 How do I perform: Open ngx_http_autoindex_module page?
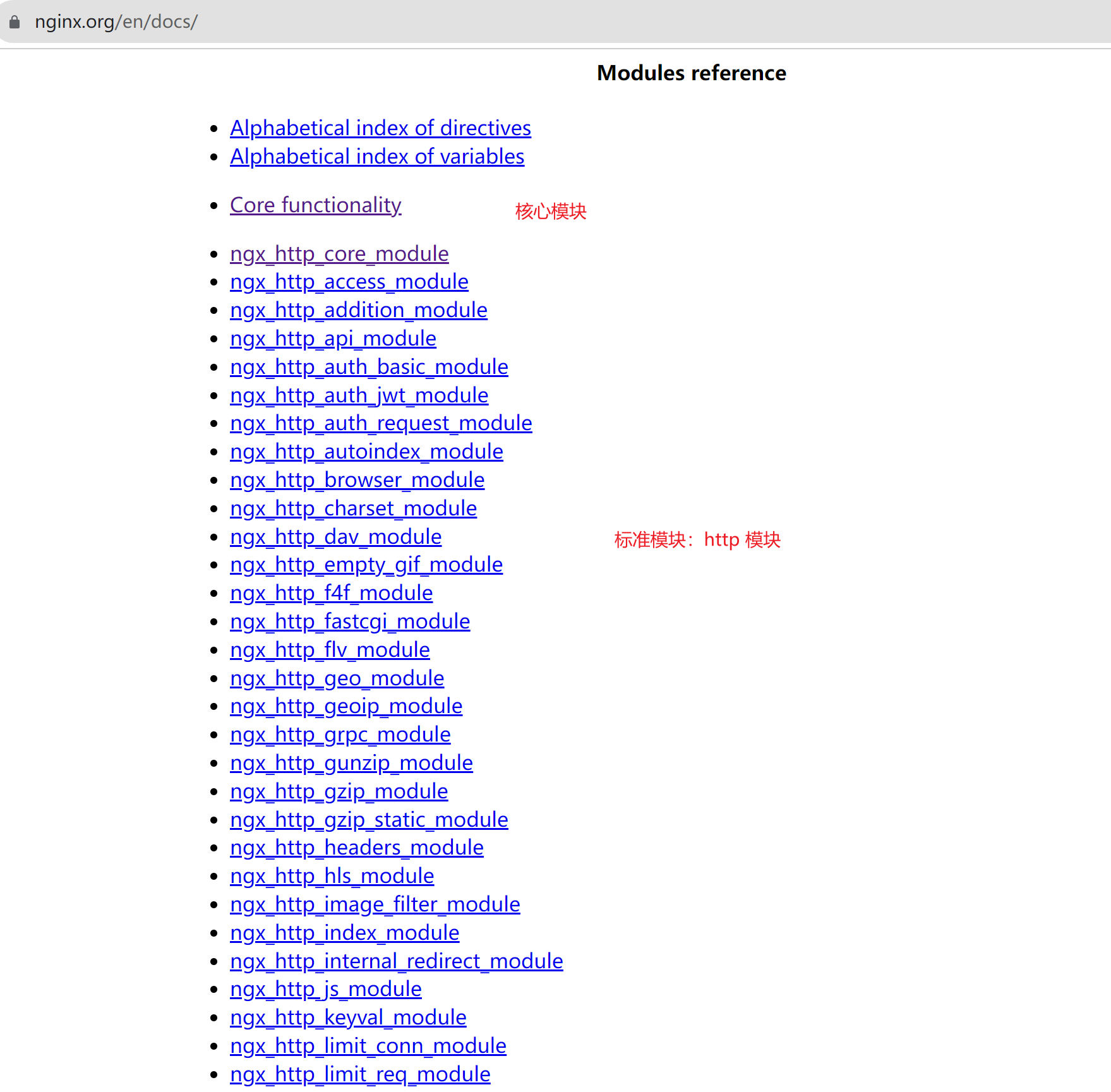366,452
